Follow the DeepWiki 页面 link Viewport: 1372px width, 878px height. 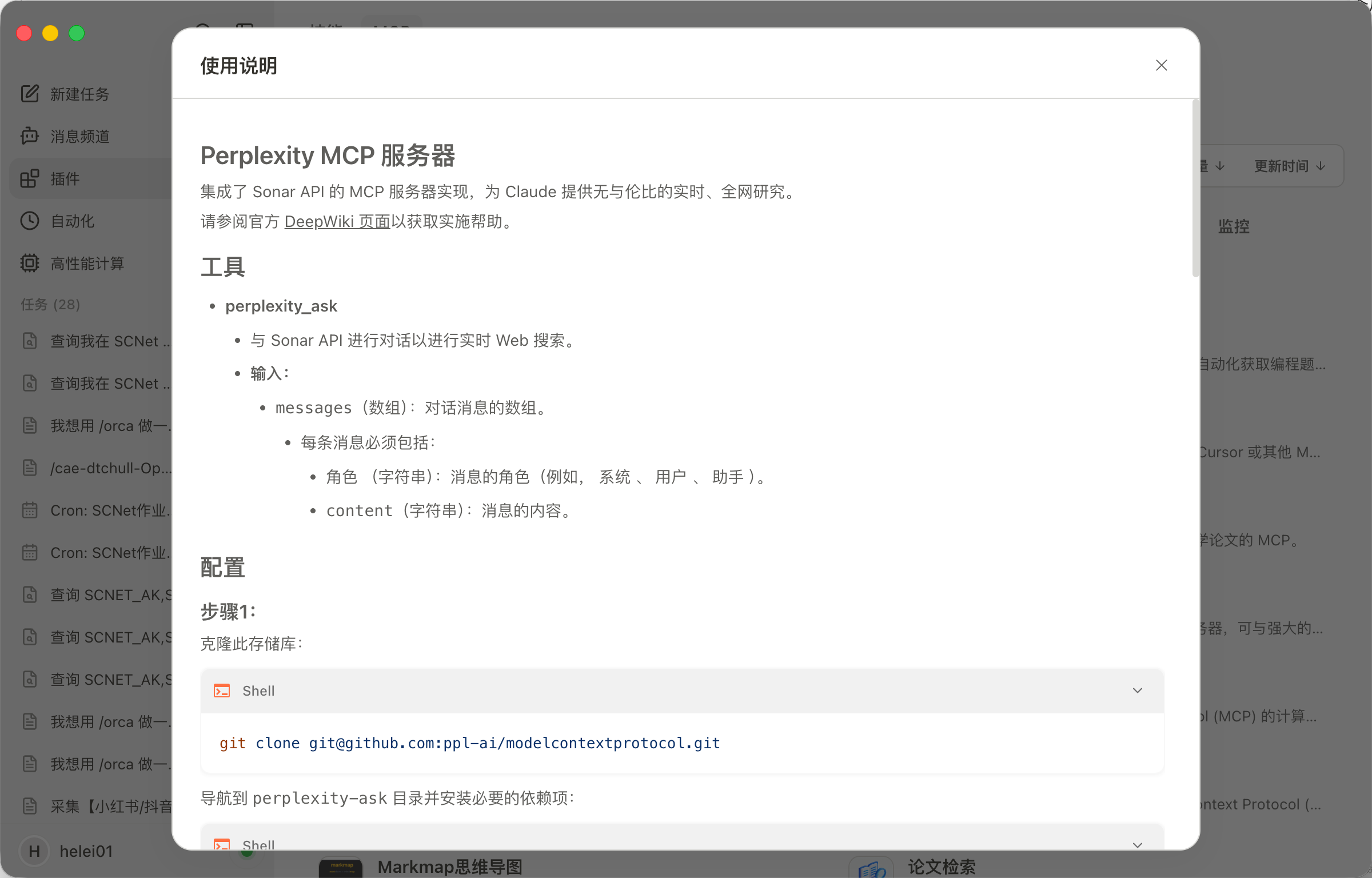point(337,221)
